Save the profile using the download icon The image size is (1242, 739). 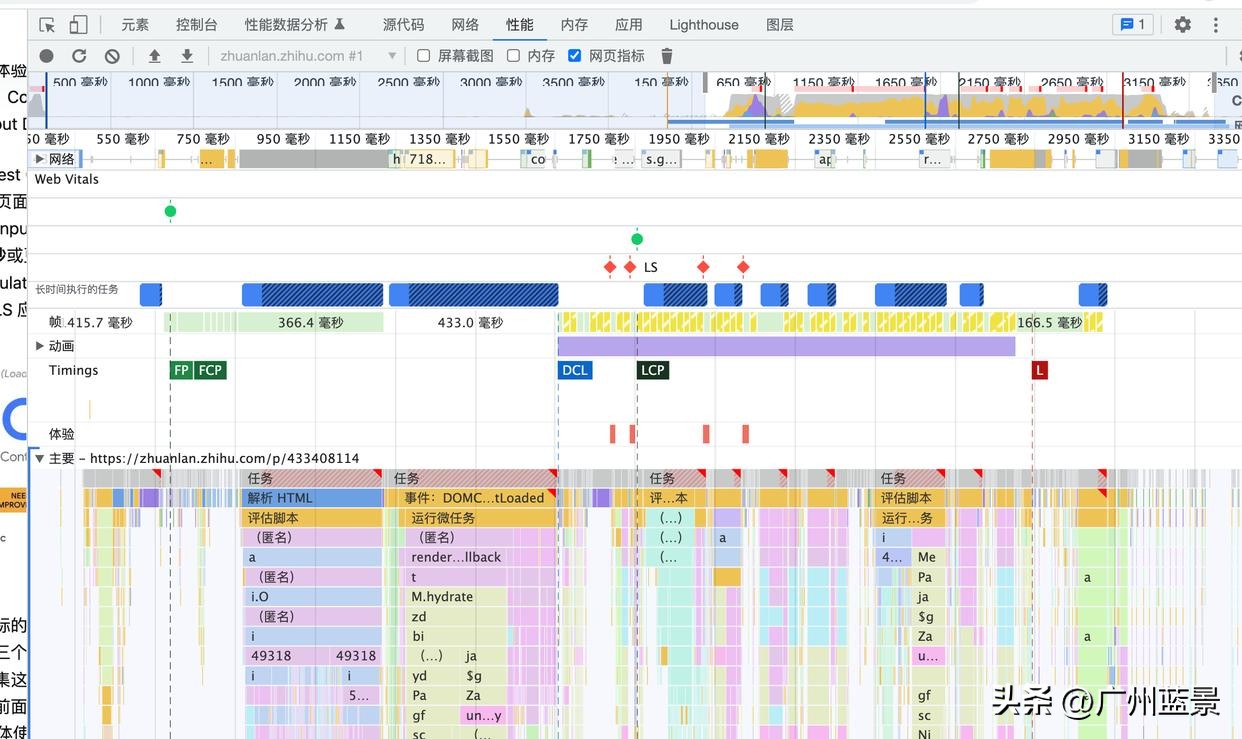(x=186, y=56)
